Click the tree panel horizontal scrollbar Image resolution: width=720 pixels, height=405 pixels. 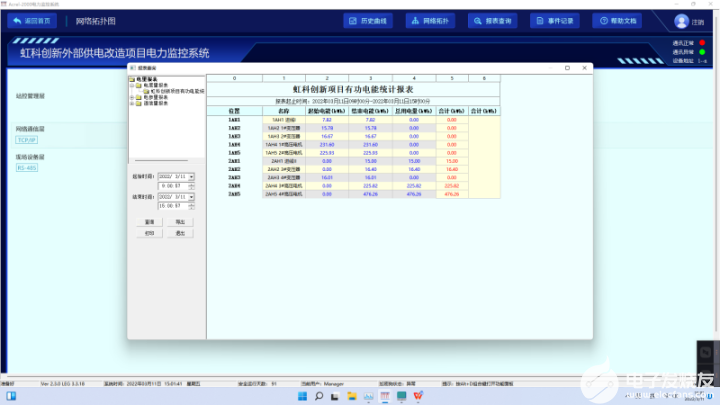[161, 161]
